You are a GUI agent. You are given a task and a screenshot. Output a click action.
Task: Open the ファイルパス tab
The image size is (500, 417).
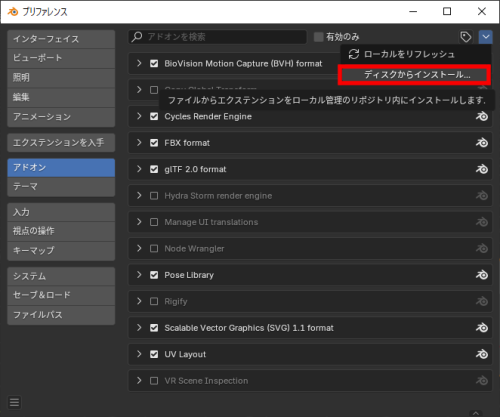[x=61, y=315]
